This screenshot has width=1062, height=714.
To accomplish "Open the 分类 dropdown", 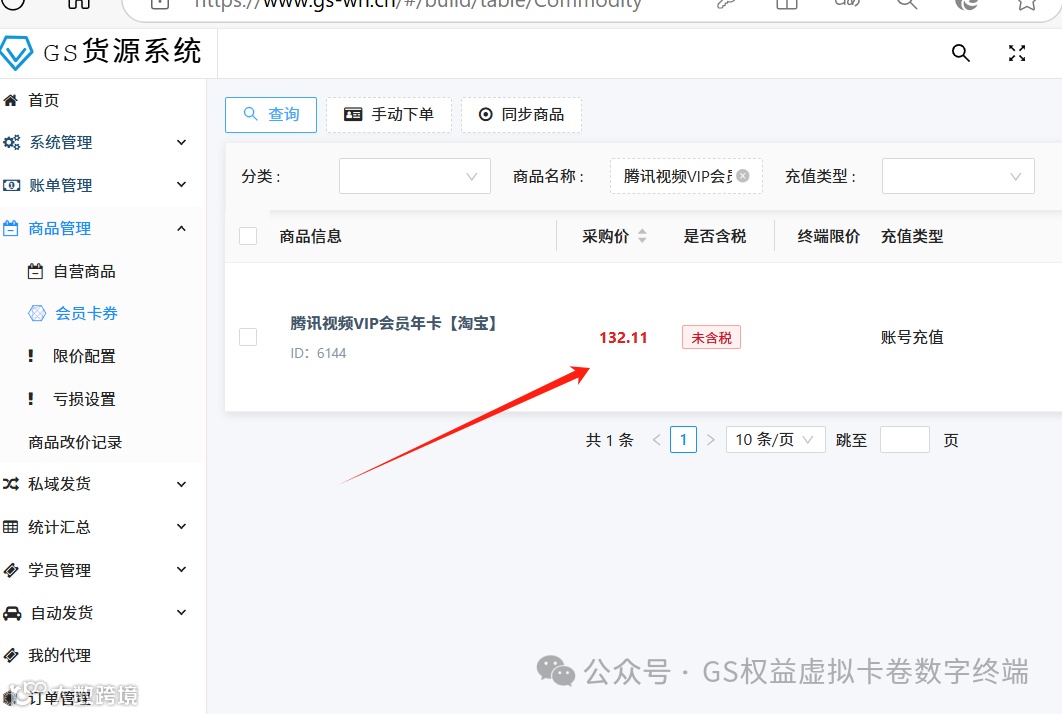I will [x=415, y=176].
